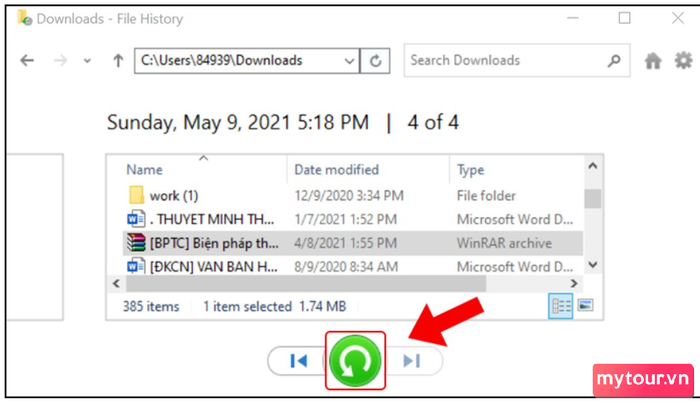Click the THUYET MINH Word file icon
The width and height of the screenshot is (700, 405).
coord(136,219)
